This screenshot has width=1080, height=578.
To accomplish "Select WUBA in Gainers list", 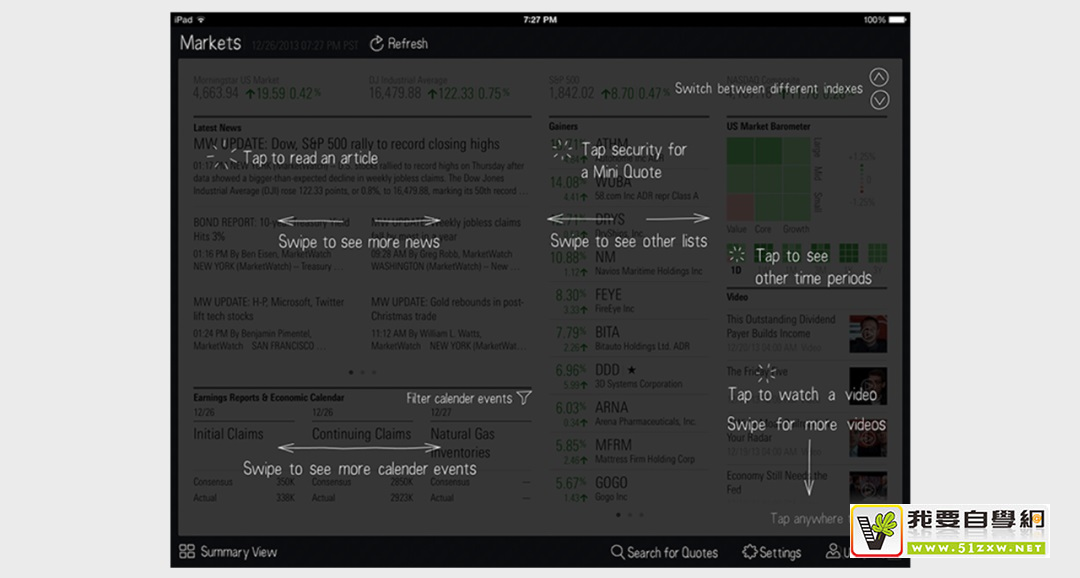I will coord(629,189).
